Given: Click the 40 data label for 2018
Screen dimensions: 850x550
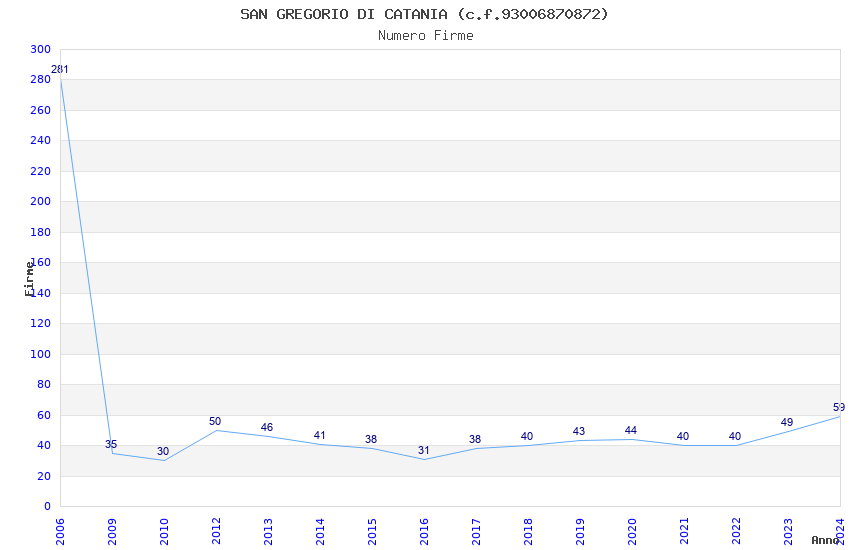Looking at the screenshot, I should pyautogui.click(x=527, y=437).
